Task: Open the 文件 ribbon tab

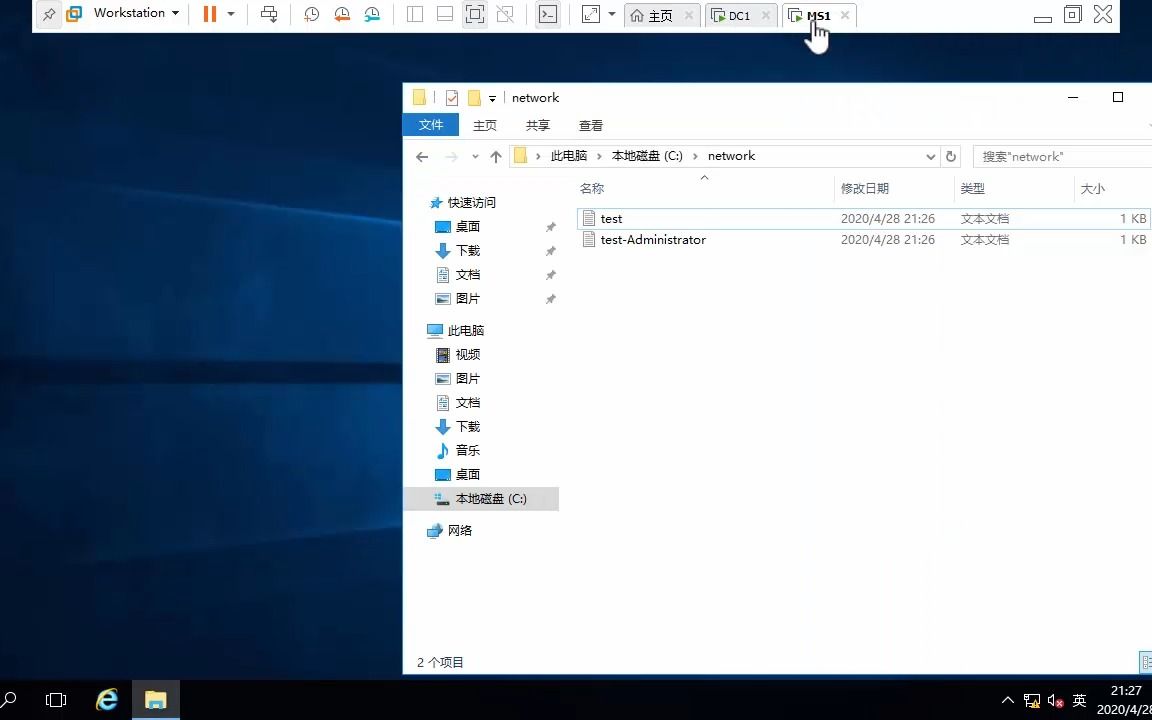Action: pos(431,125)
